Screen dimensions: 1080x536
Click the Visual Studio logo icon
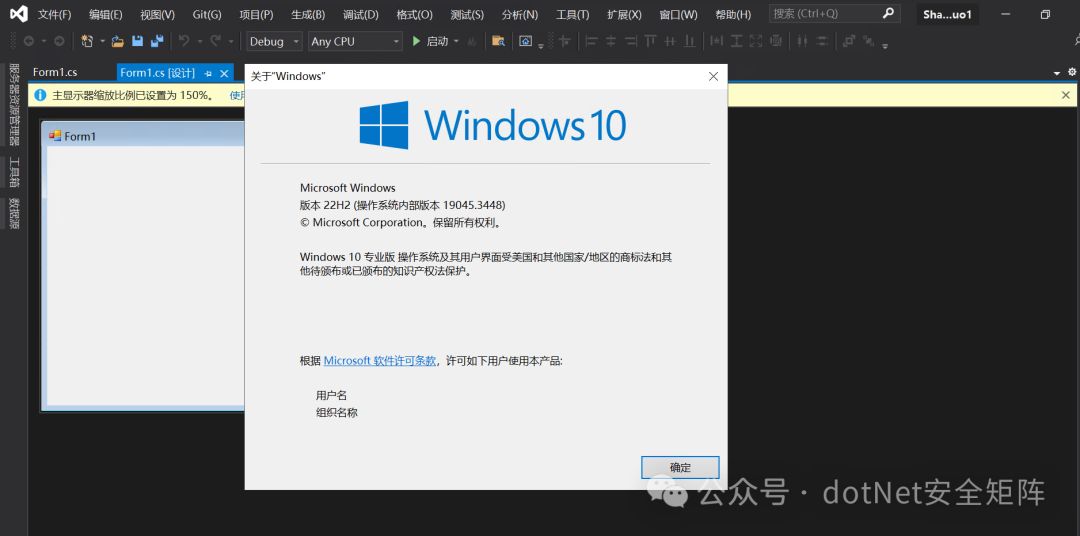pos(19,14)
